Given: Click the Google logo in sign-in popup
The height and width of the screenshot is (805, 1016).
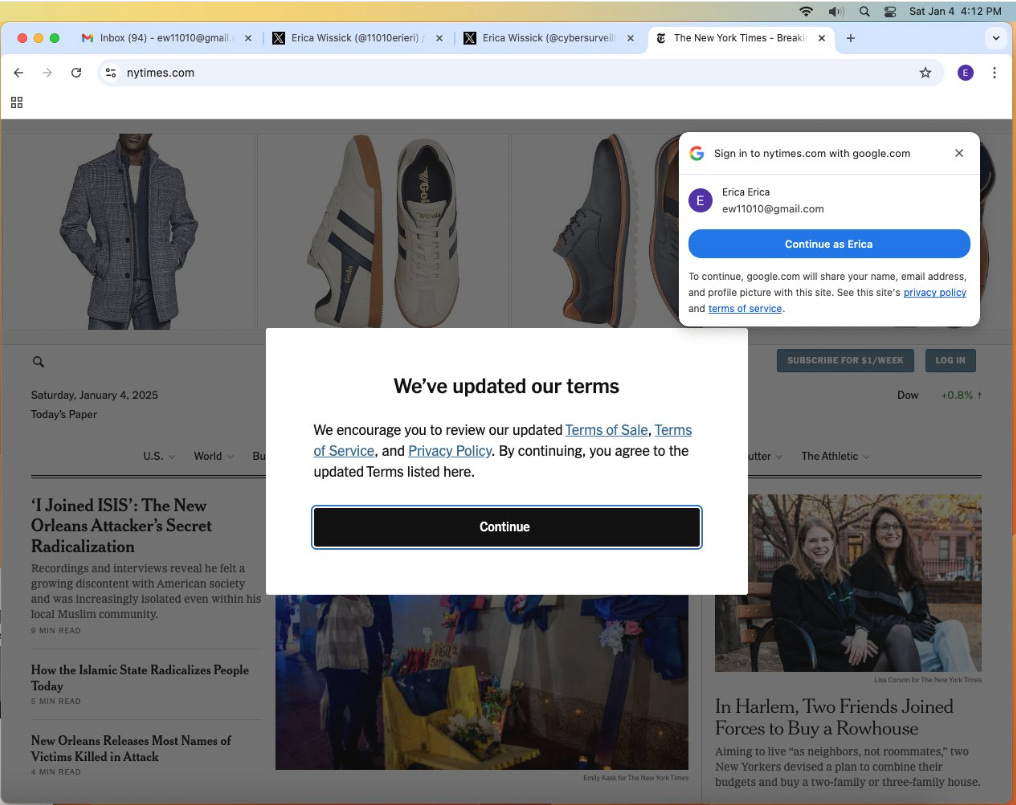Looking at the screenshot, I should (697, 153).
